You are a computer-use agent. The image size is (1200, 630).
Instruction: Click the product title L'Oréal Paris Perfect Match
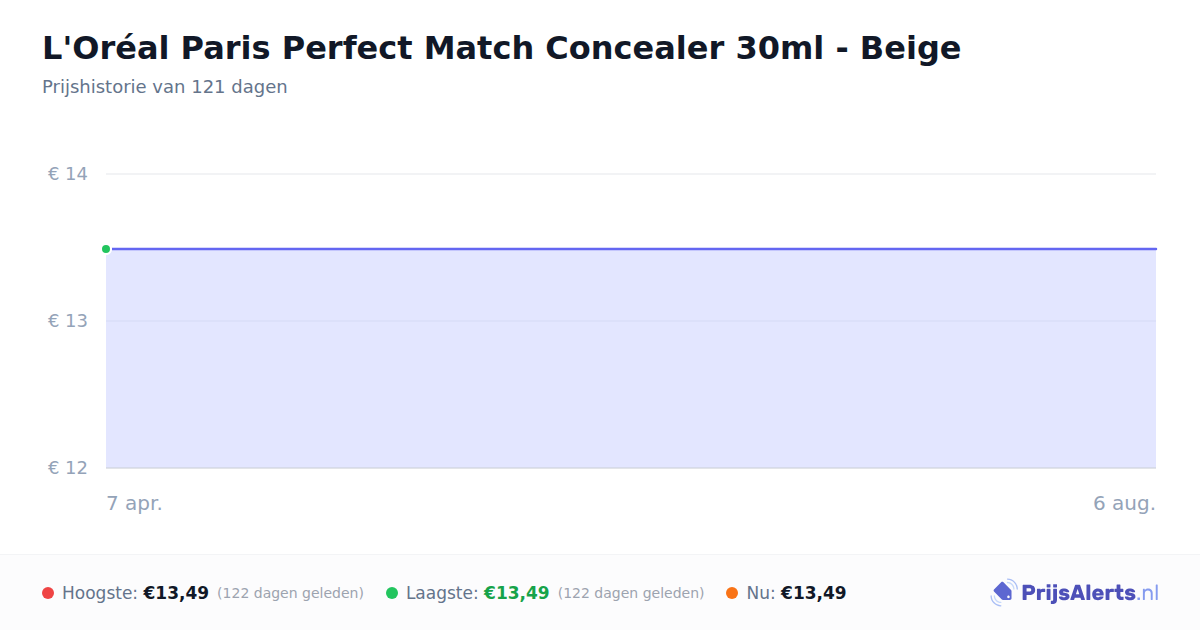[501, 47]
